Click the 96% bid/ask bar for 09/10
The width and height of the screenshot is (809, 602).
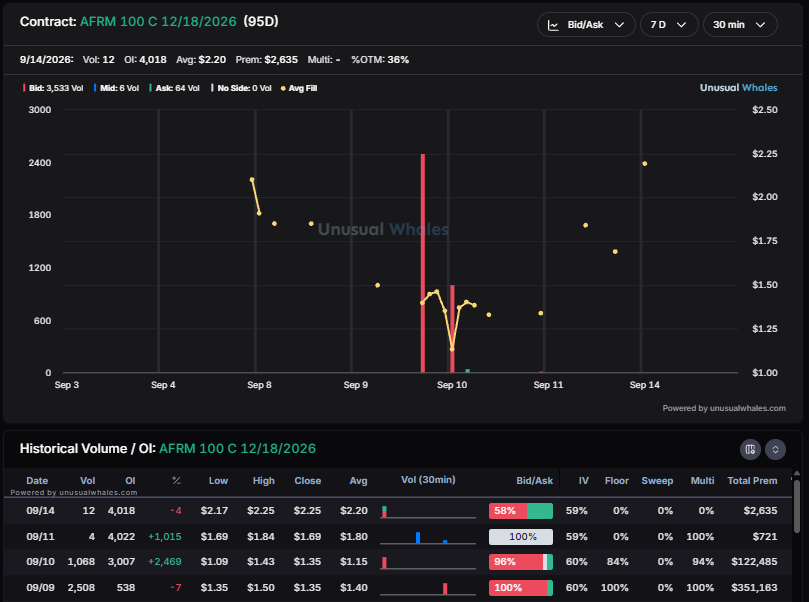pos(521,562)
